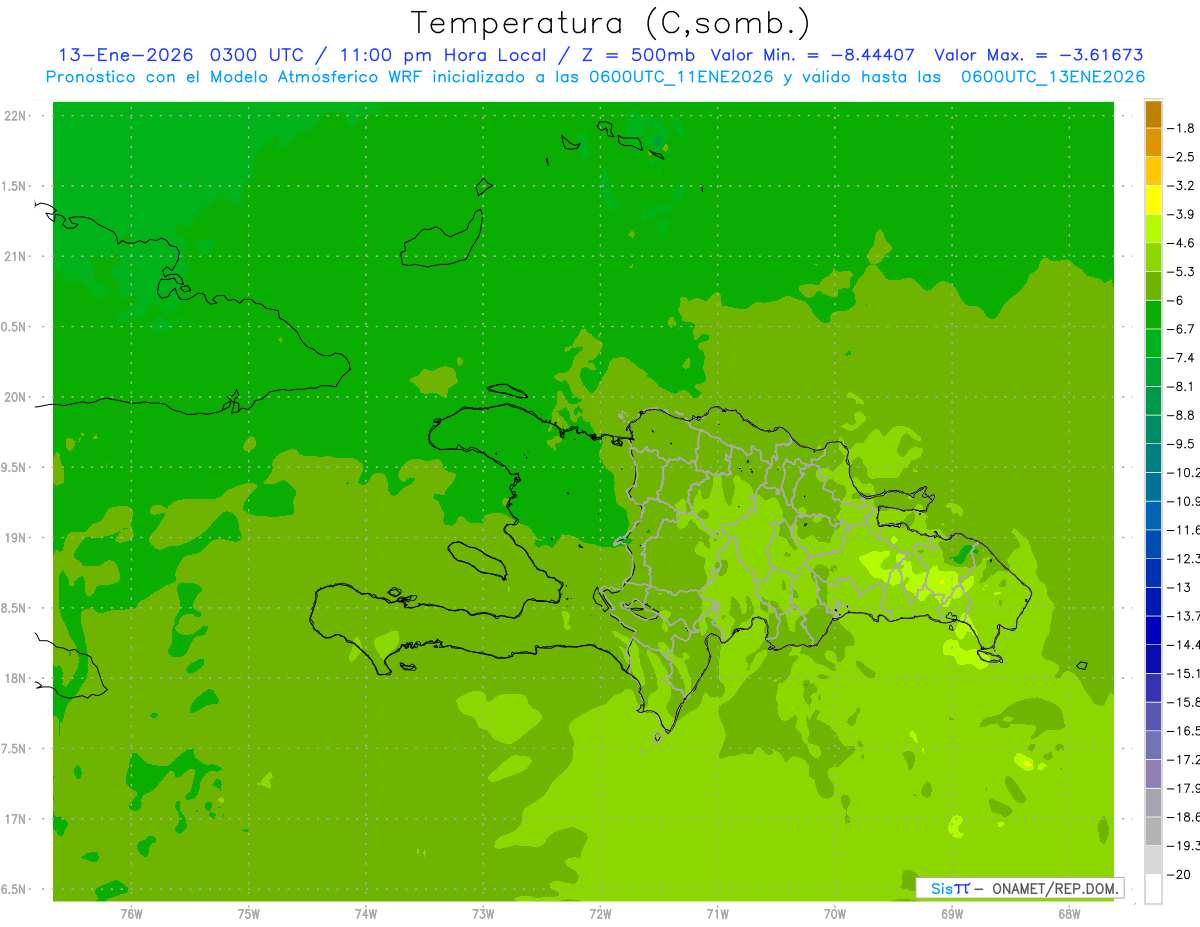Screen dimensions: 1200x927
Task: Select the "74W" longitude label
Action: pyautogui.click(x=366, y=914)
